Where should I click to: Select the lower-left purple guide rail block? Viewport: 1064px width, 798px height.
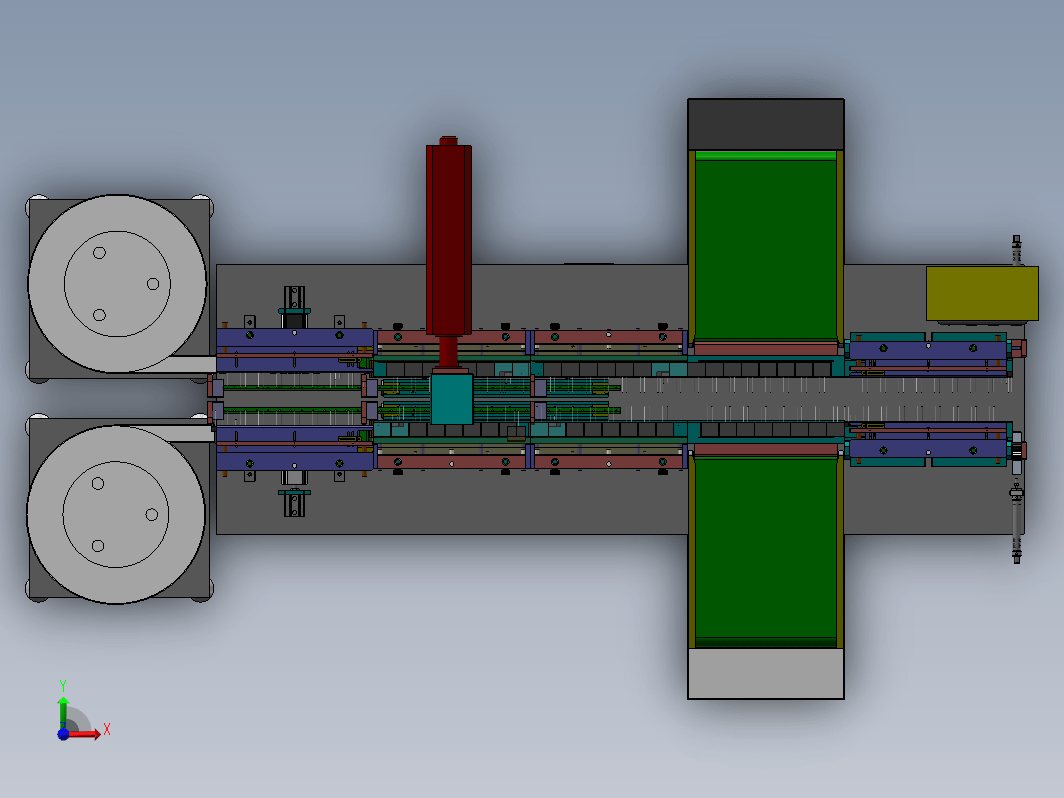click(294, 449)
